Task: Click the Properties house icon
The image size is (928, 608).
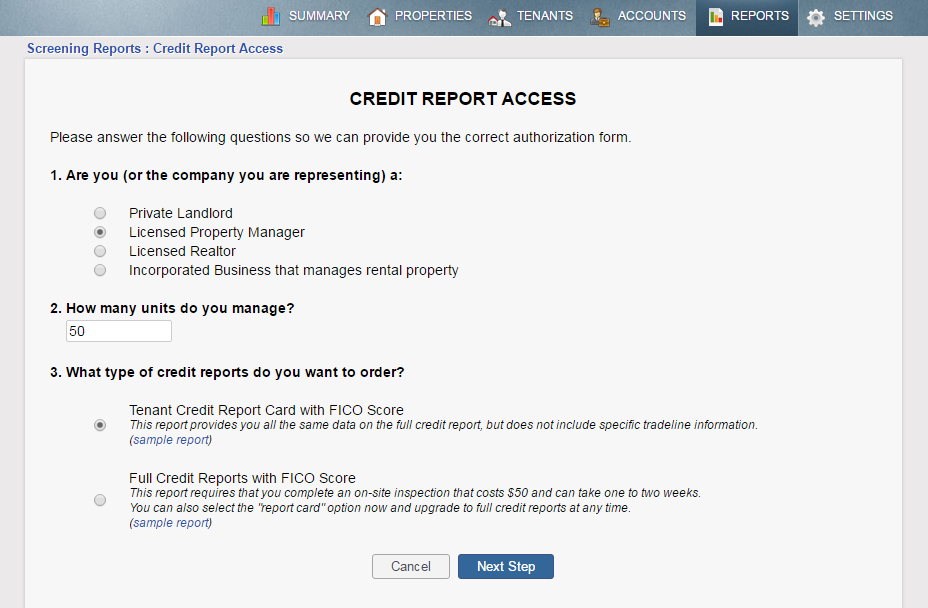Action: click(x=377, y=16)
